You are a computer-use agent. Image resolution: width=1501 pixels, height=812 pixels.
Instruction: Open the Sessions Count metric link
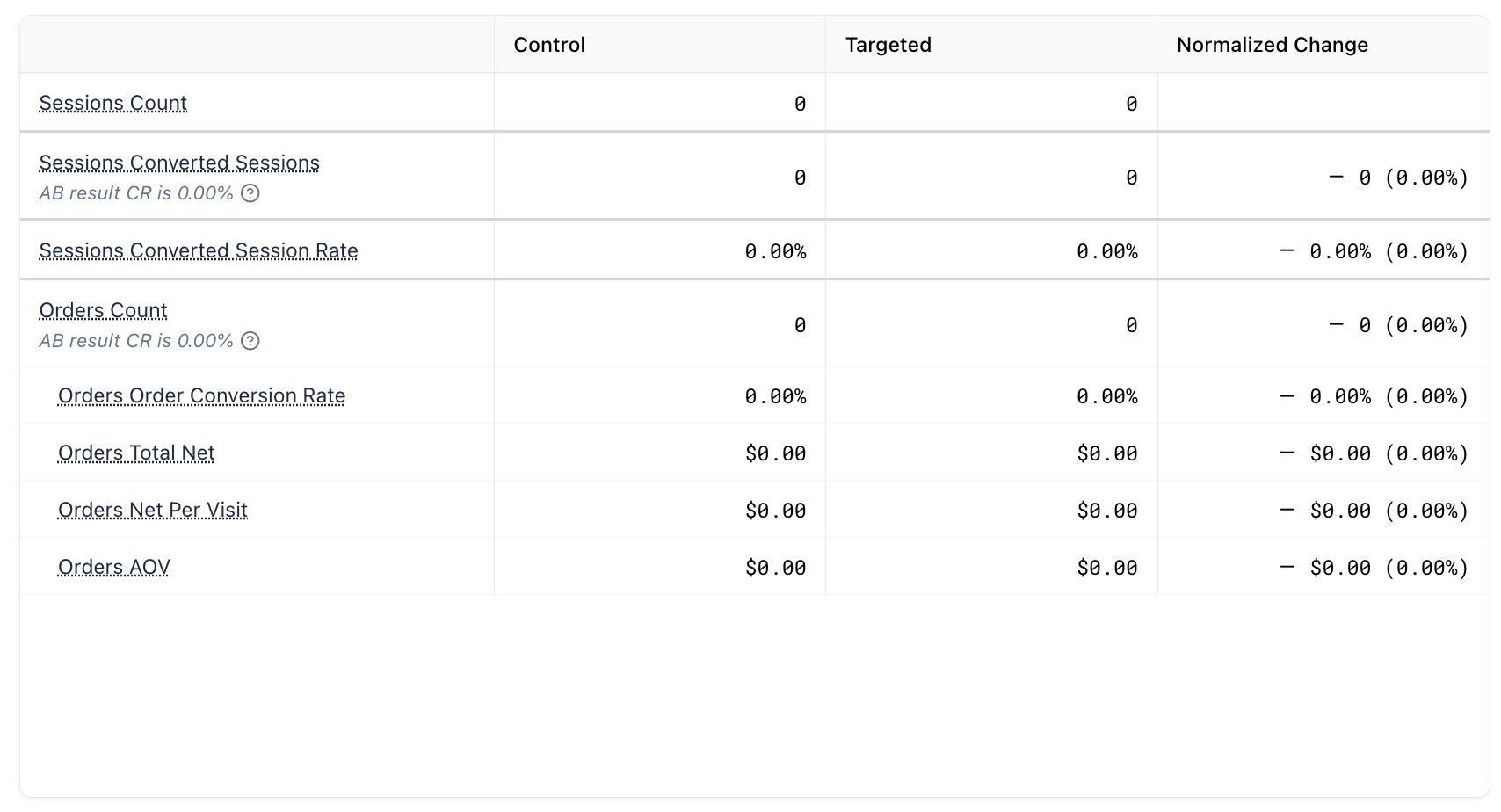(x=113, y=104)
